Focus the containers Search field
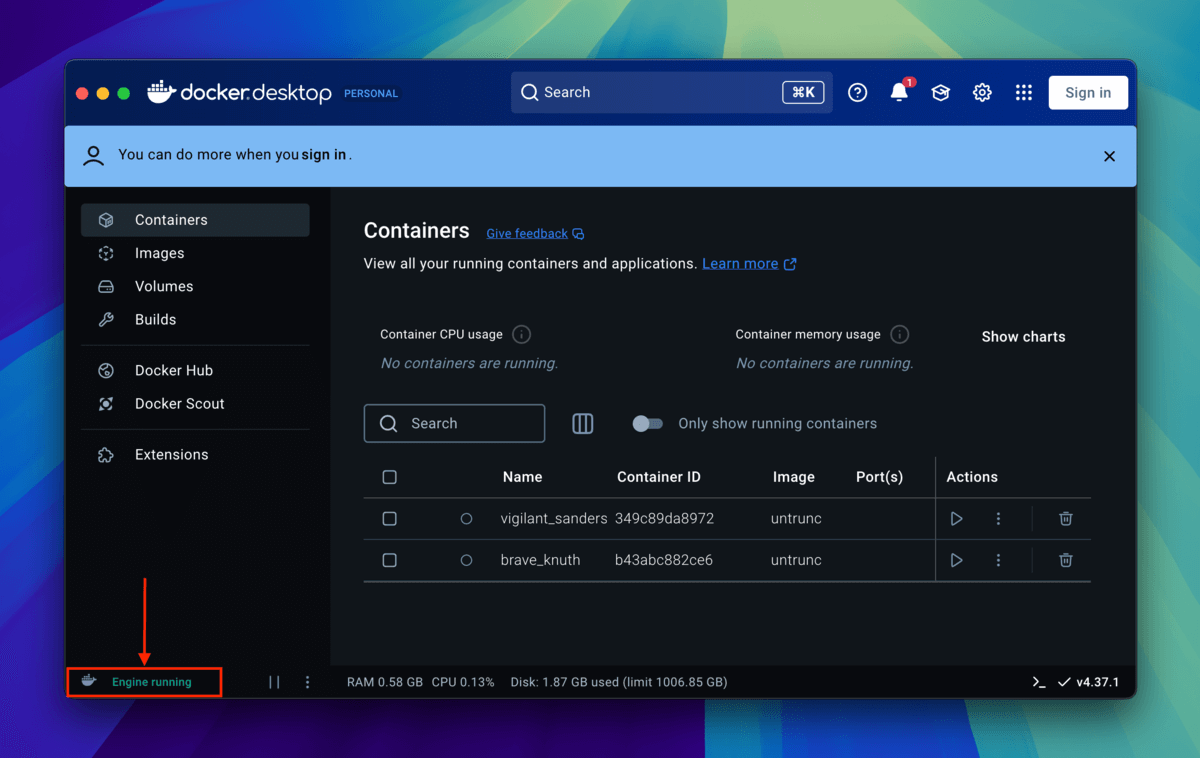This screenshot has width=1200, height=758. [x=454, y=423]
